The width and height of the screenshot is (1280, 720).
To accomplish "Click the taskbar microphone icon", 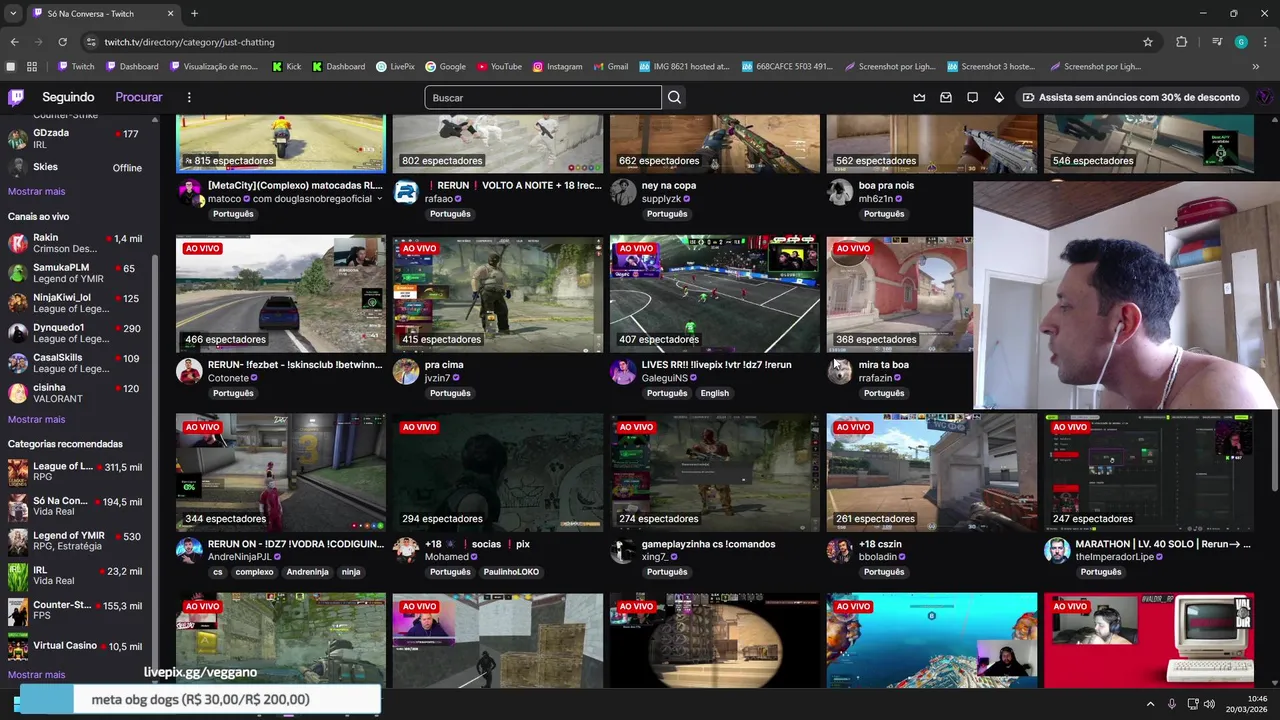I will pos(1171,704).
